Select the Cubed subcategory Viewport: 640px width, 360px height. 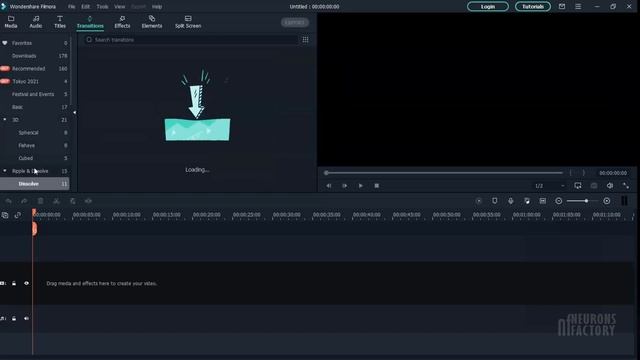pos(35,158)
